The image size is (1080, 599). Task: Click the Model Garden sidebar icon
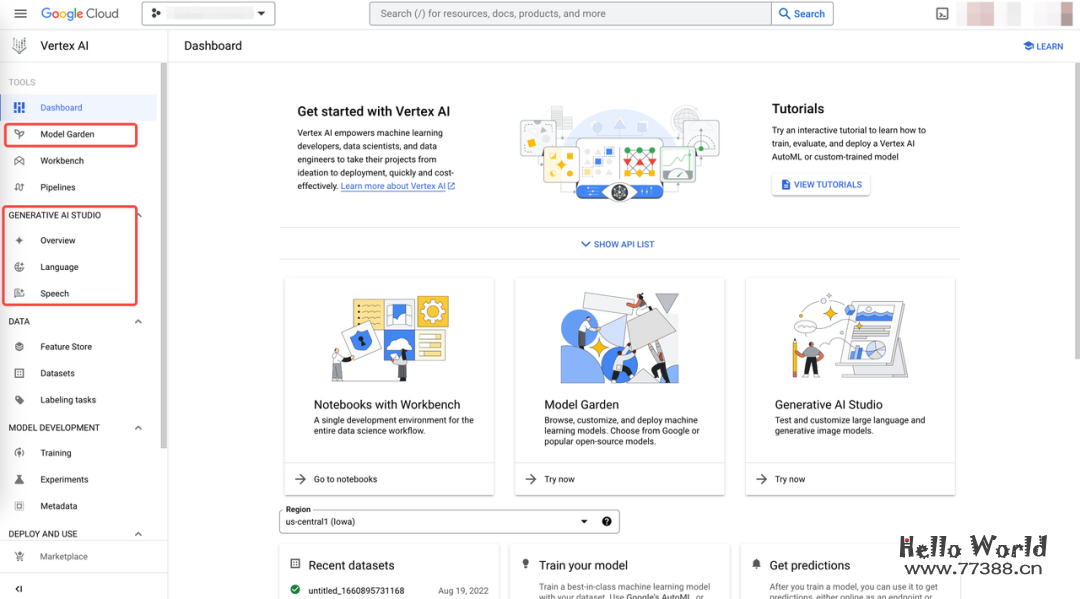19,134
